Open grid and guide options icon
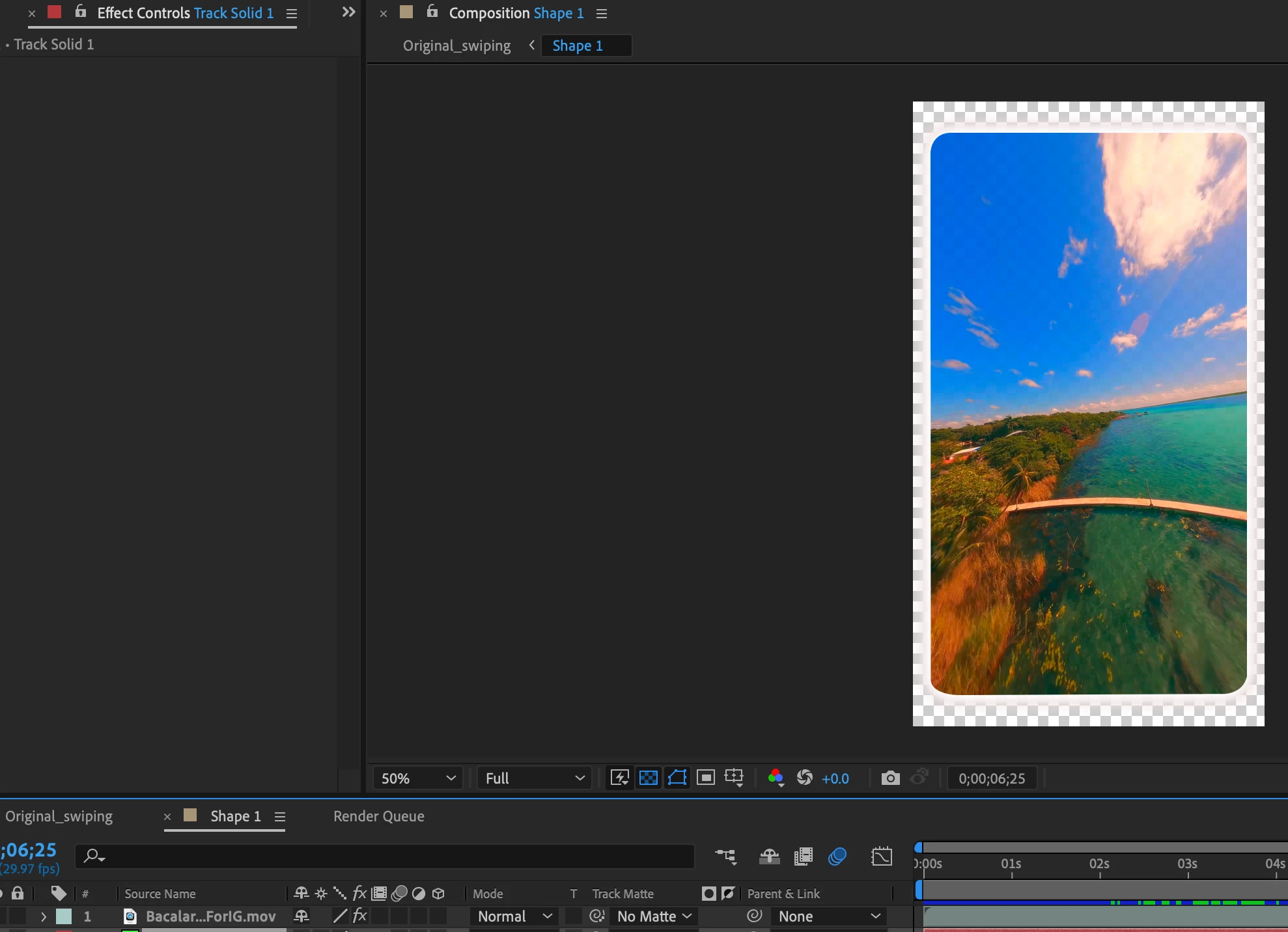Image resolution: width=1288 pixels, height=932 pixels. coord(734,778)
